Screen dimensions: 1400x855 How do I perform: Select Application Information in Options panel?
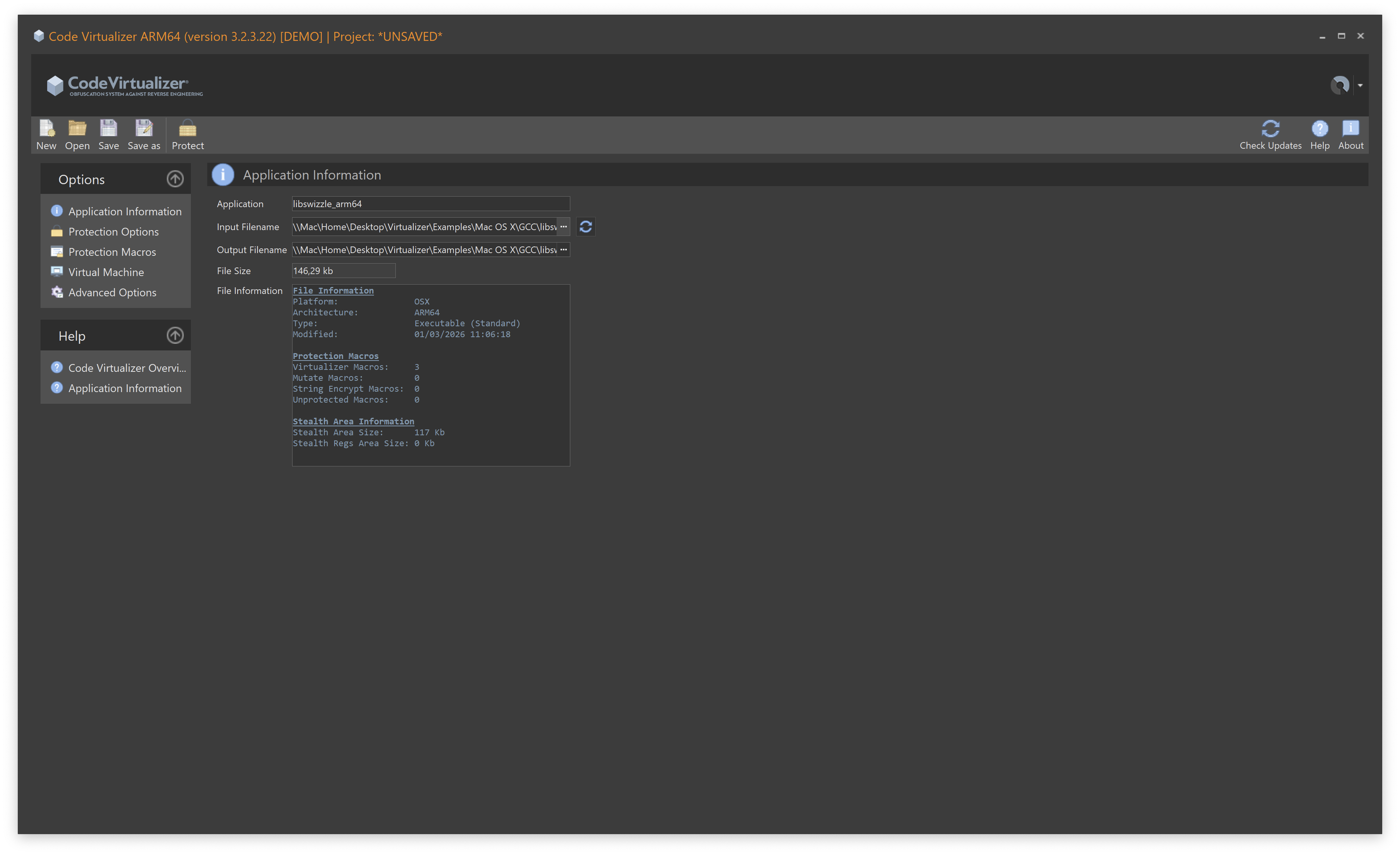point(116,211)
